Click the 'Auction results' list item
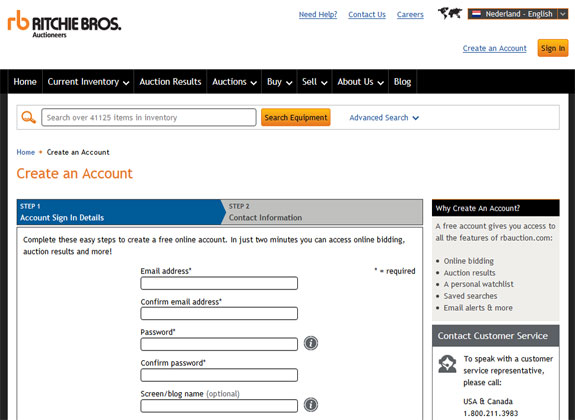The height and width of the screenshot is (420, 575). click(469, 273)
